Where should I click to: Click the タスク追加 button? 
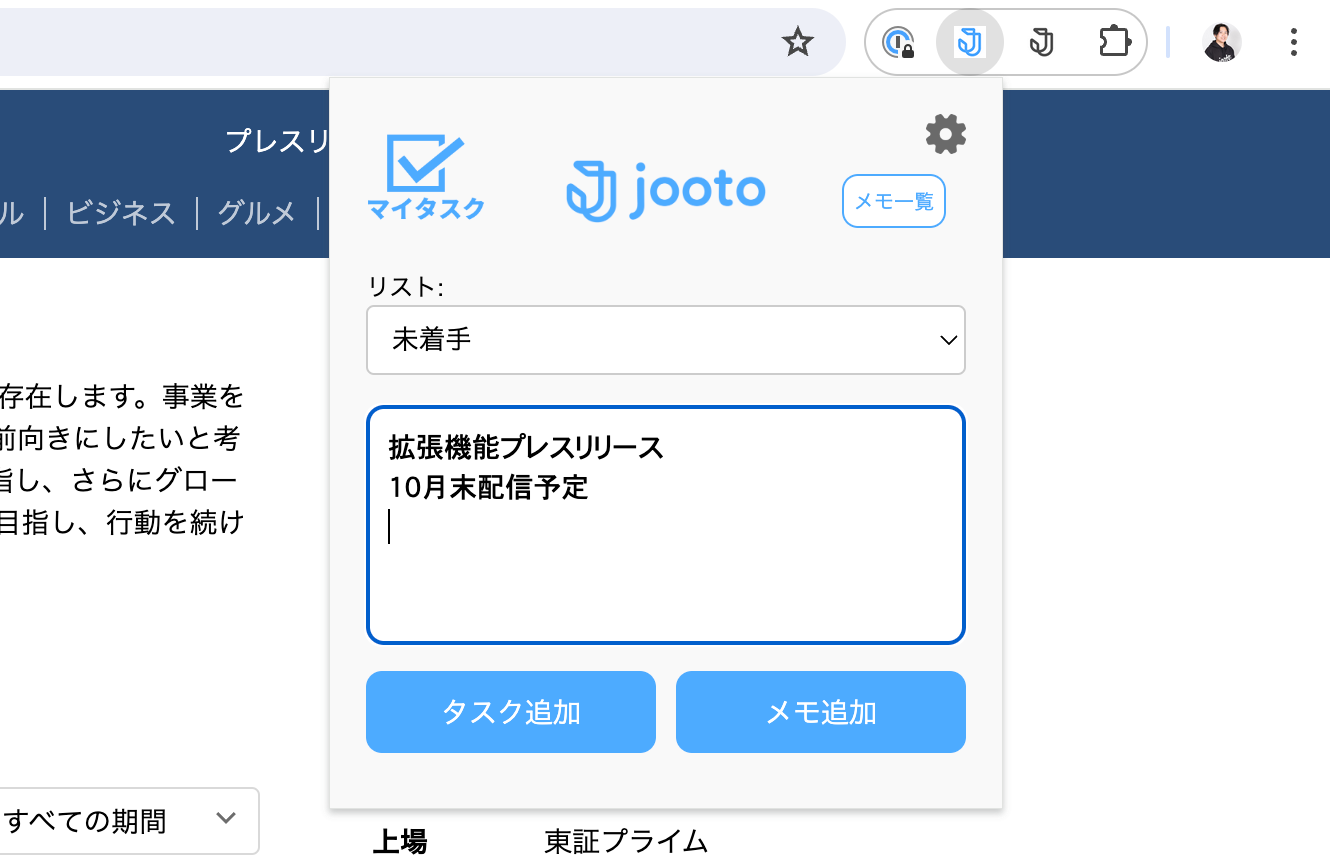pyautogui.click(x=511, y=712)
